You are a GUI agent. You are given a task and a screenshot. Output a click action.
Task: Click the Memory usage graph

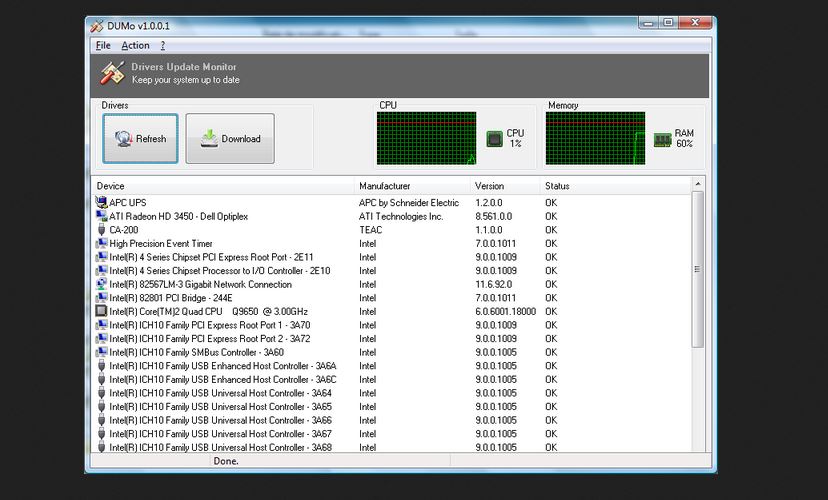click(595, 138)
